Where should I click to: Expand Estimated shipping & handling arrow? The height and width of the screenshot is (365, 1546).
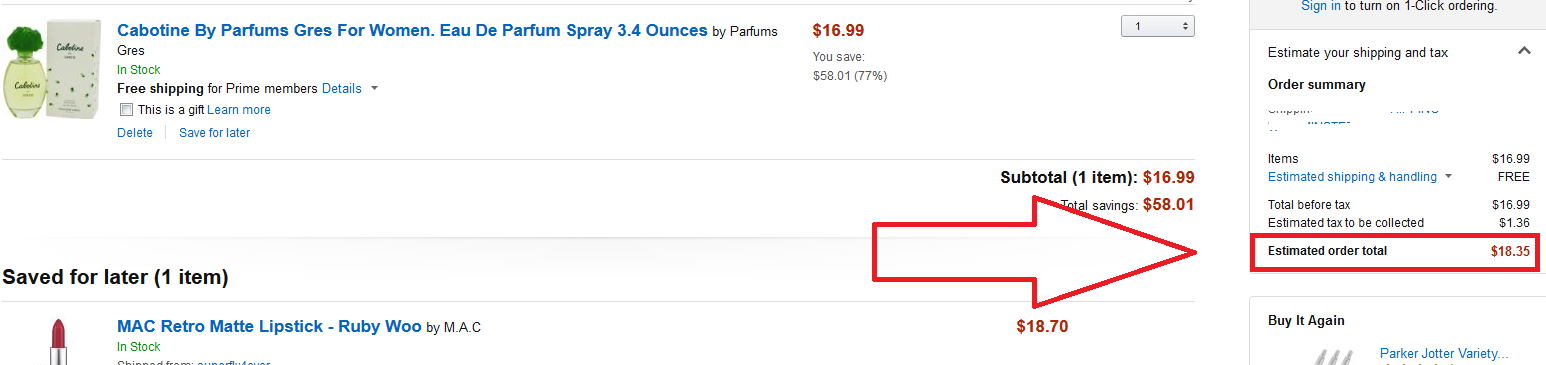1447,177
